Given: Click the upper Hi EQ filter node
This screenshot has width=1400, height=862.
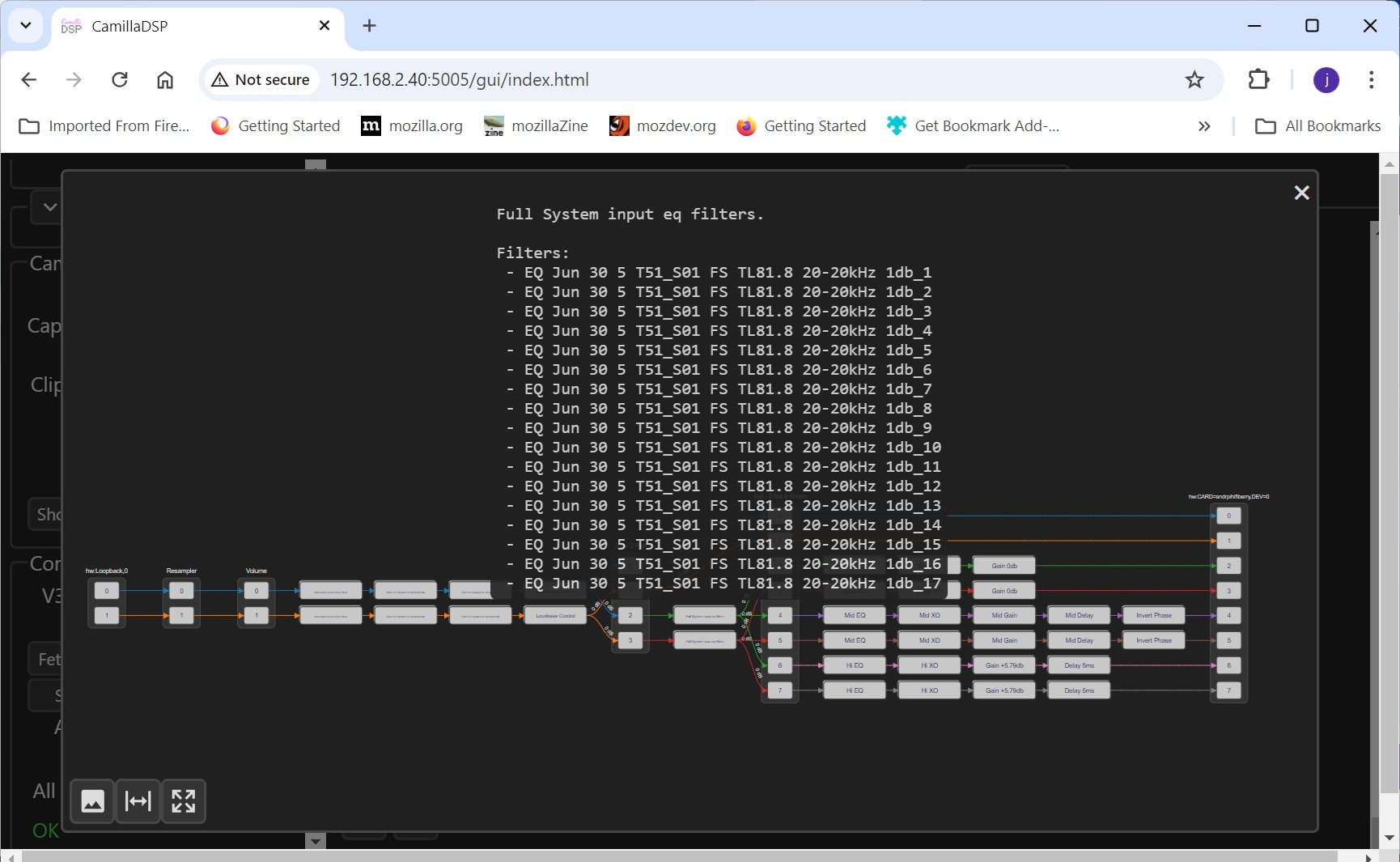Looking at the screenshot, I should [x=855, y=665].
